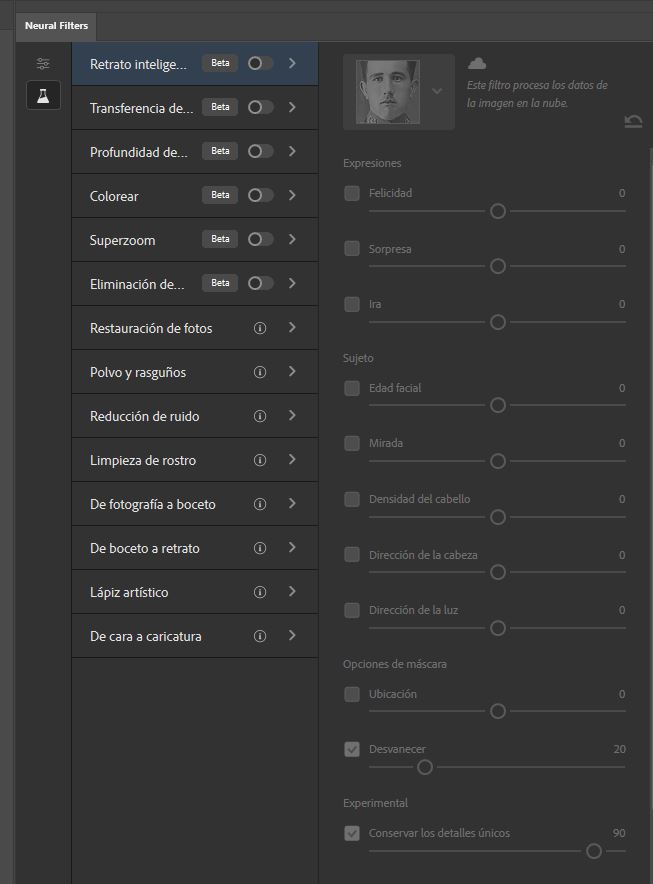Screen dimensions: 653x884
Task: Select the beta flask filters icon
Action: pos(43,95)
